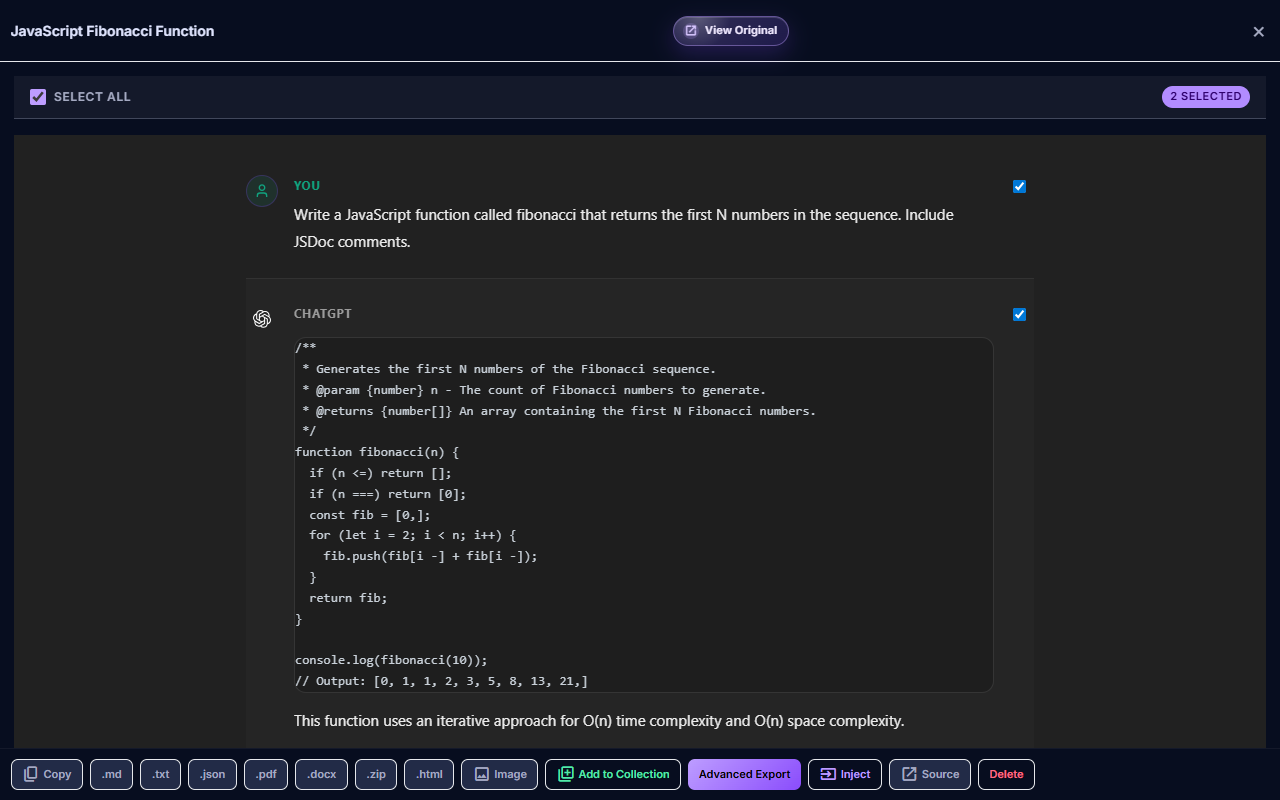Click the CHATGPT sender label
1280x800 pixels.
coord(323,314)
